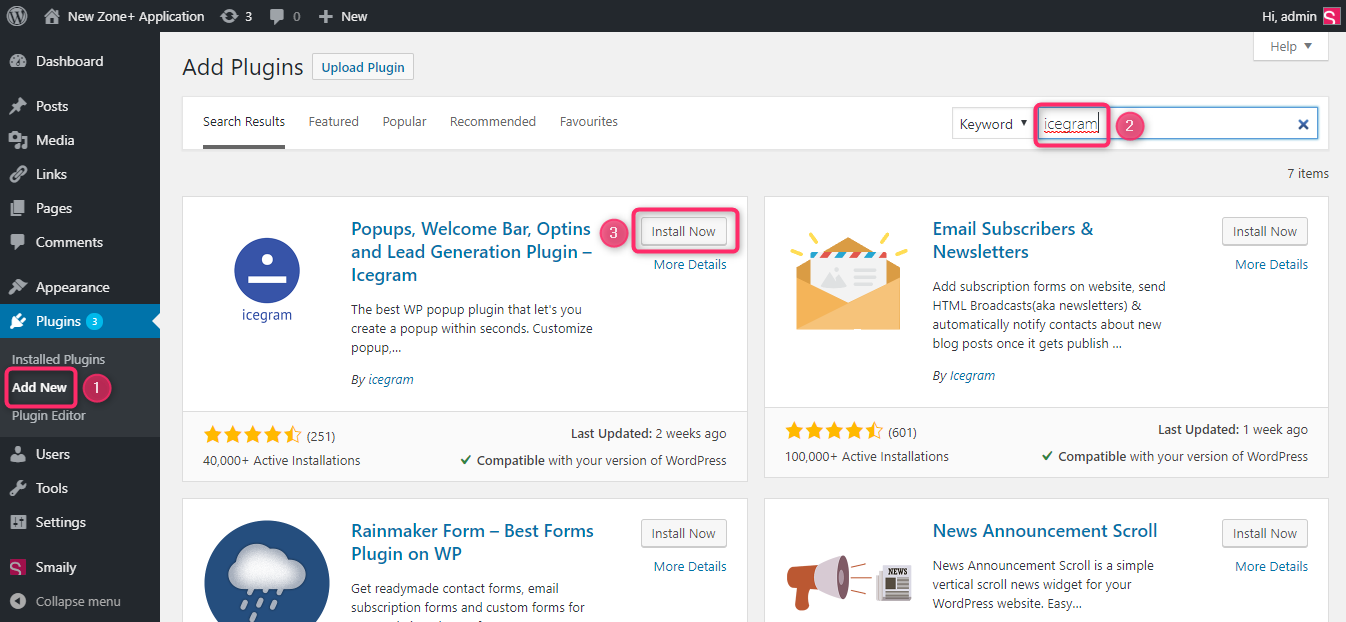Open the Popups, Welcome Bar, Optins title link
The height and width of the screenshot is (622, 1346).
click(x=471, y=252)
